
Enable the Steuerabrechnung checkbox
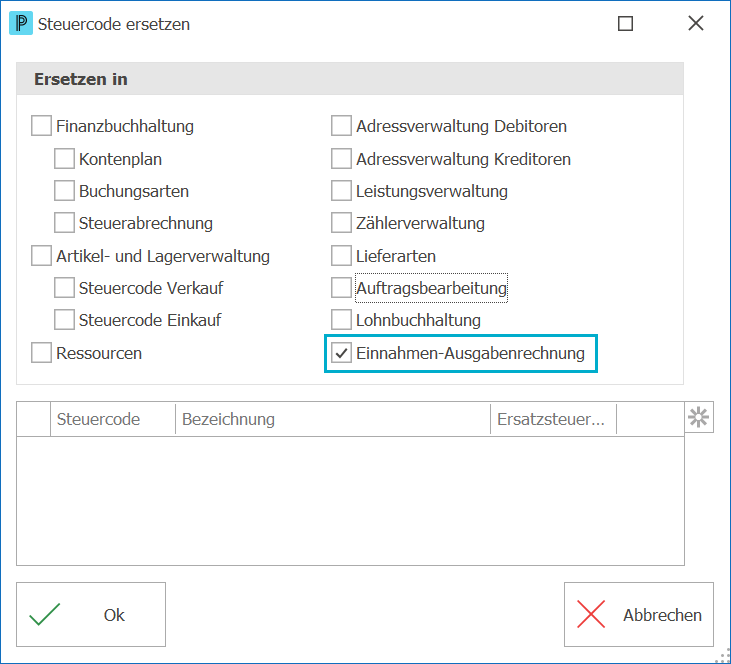pos(64,222)
